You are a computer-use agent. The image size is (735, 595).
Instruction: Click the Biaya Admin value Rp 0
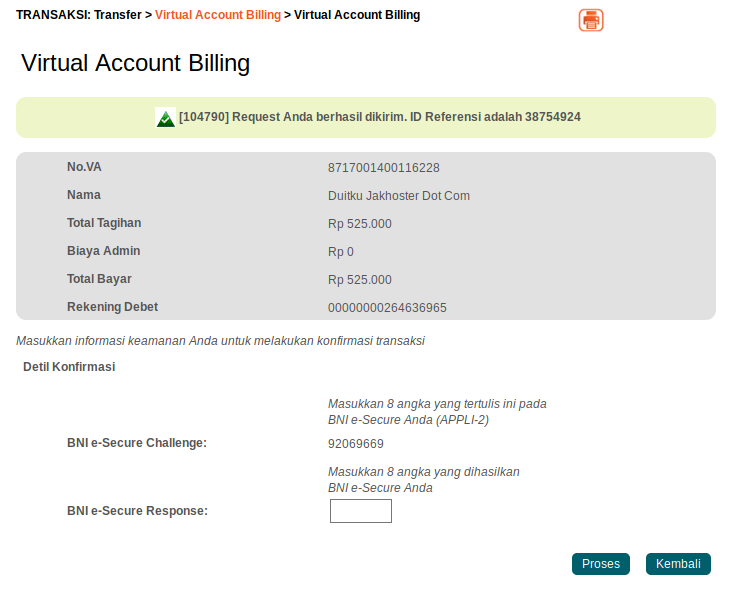(341, 252)
